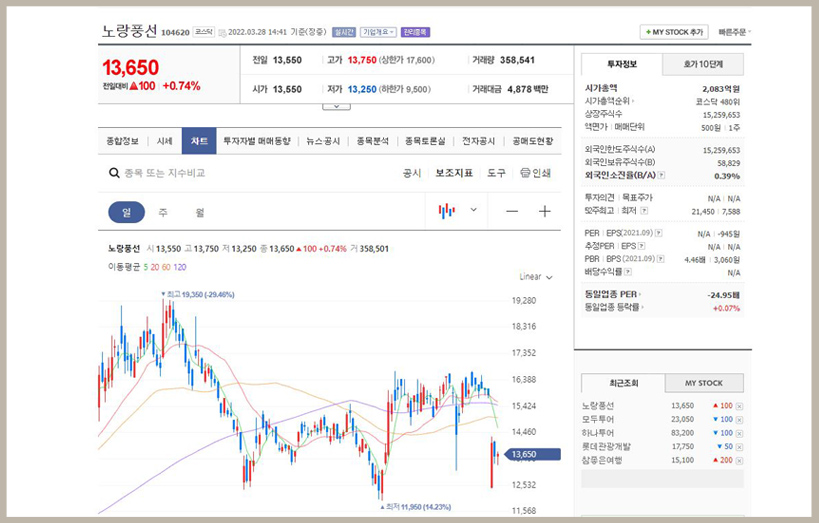819x523 pixels.
Task: Open the 보조지표 indicators option
Action: click(454, 173)
